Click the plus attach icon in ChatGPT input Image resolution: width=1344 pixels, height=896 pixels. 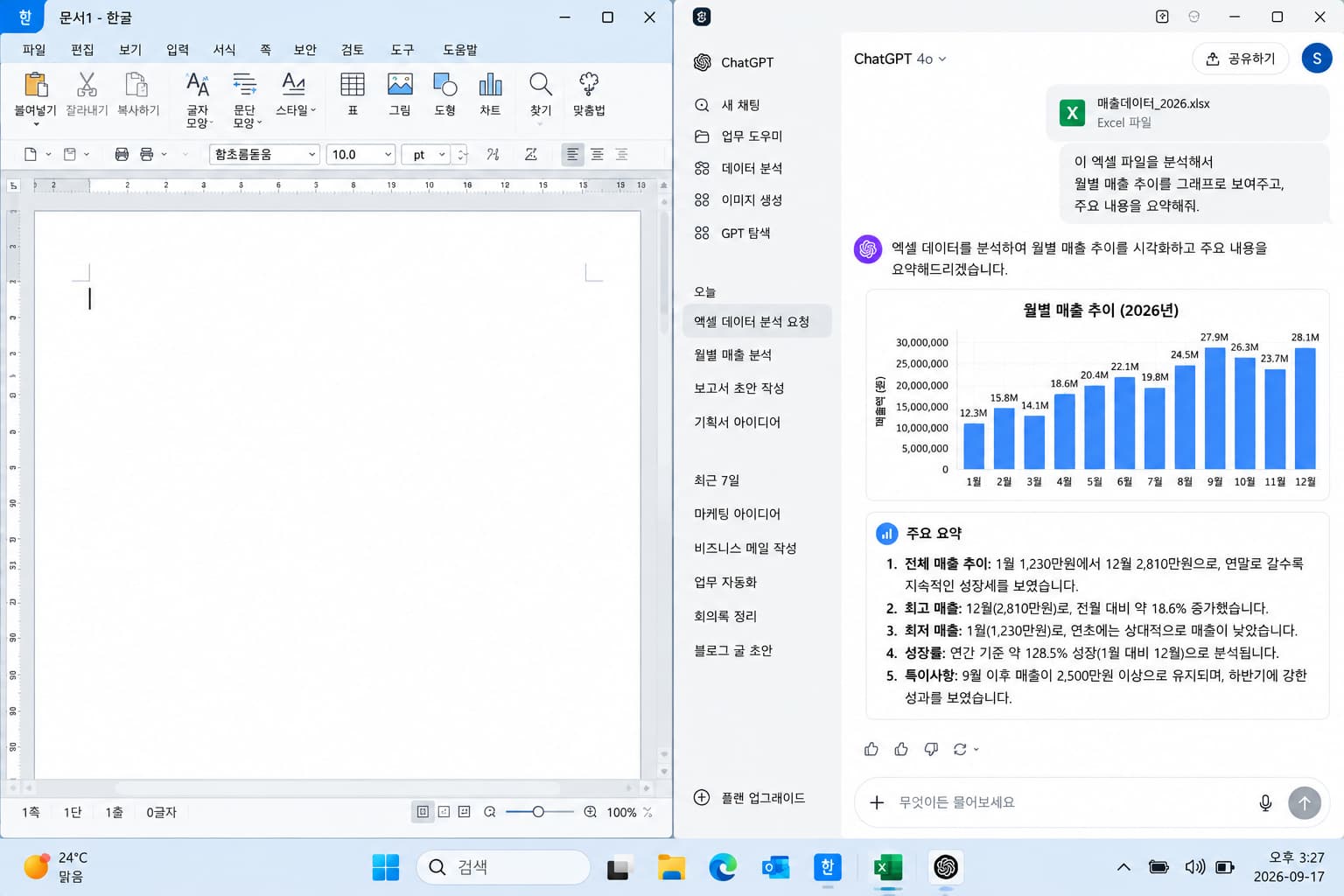877,802
